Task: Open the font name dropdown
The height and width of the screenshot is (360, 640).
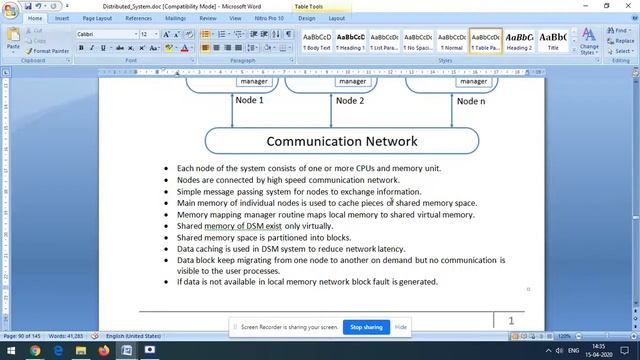Action: click(x=136, y=35)
